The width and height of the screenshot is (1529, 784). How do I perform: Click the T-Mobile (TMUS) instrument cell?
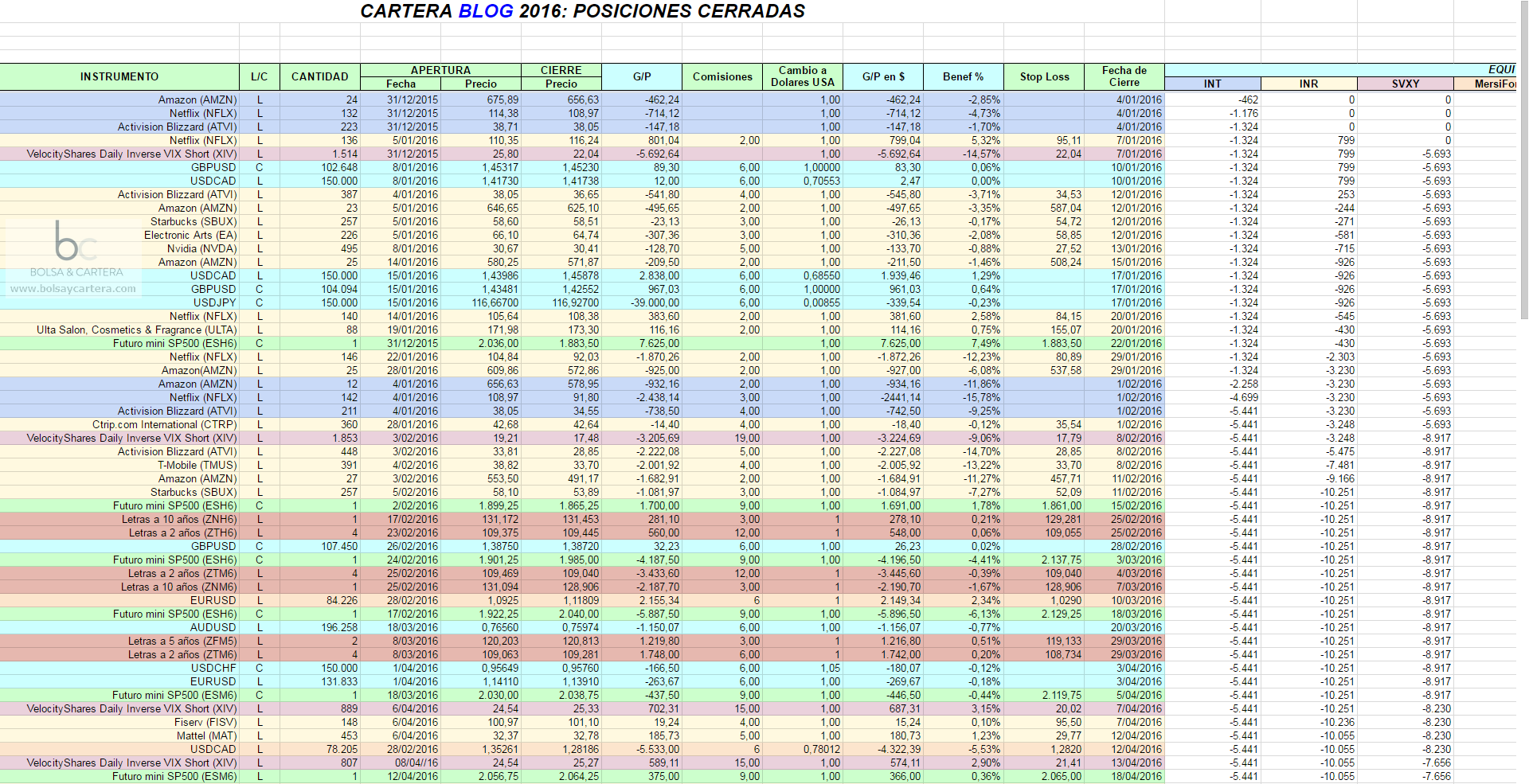[x=119, y=465]
